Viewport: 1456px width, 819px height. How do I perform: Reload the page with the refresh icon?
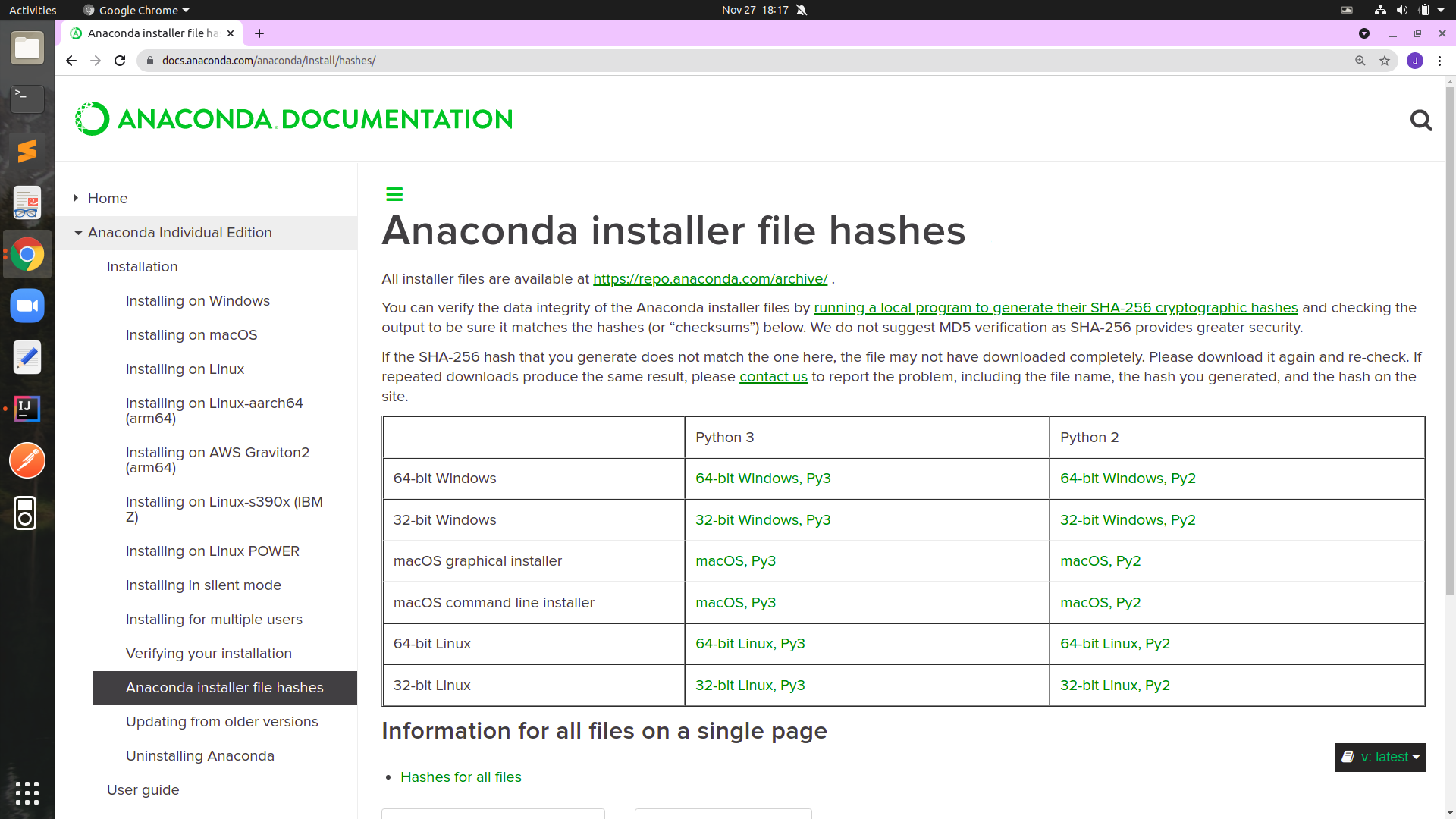pos(120,61)
